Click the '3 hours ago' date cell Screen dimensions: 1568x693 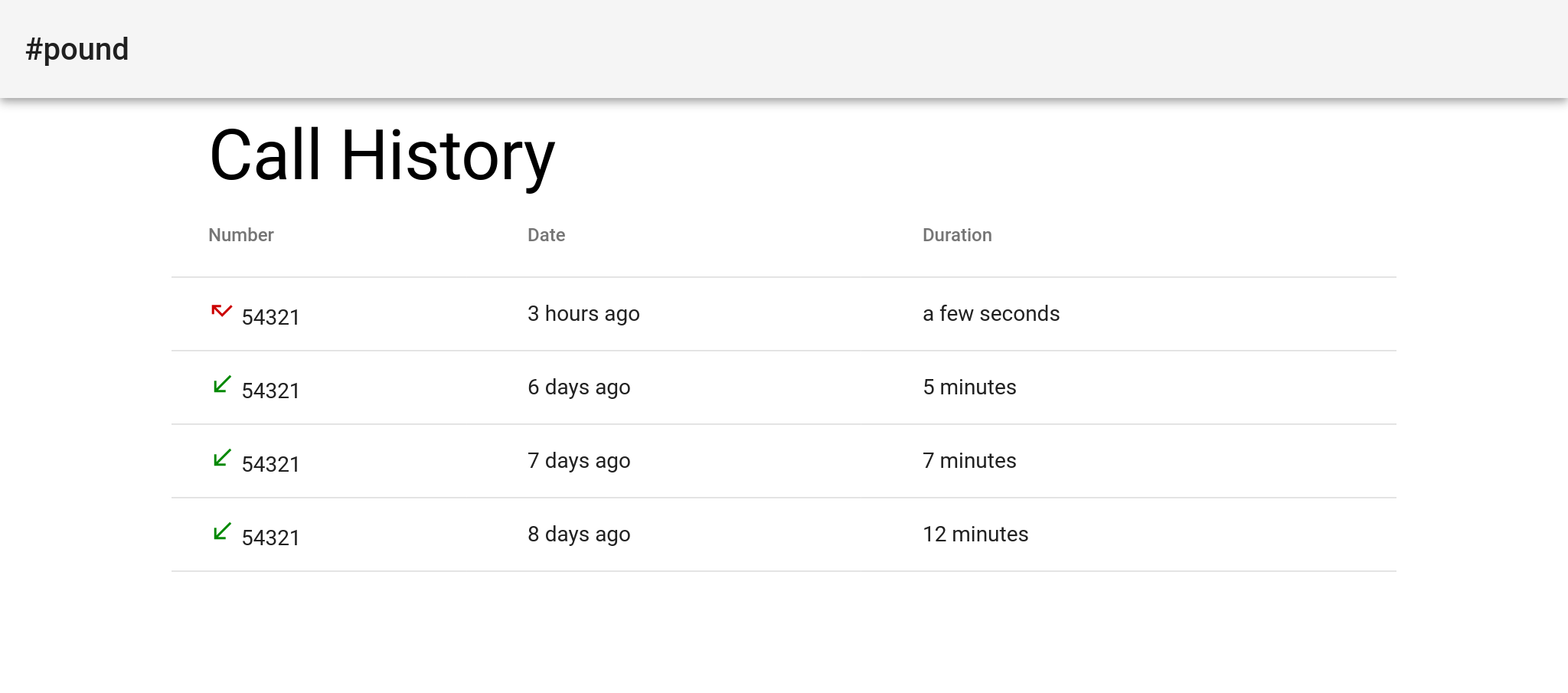[583, 314]
